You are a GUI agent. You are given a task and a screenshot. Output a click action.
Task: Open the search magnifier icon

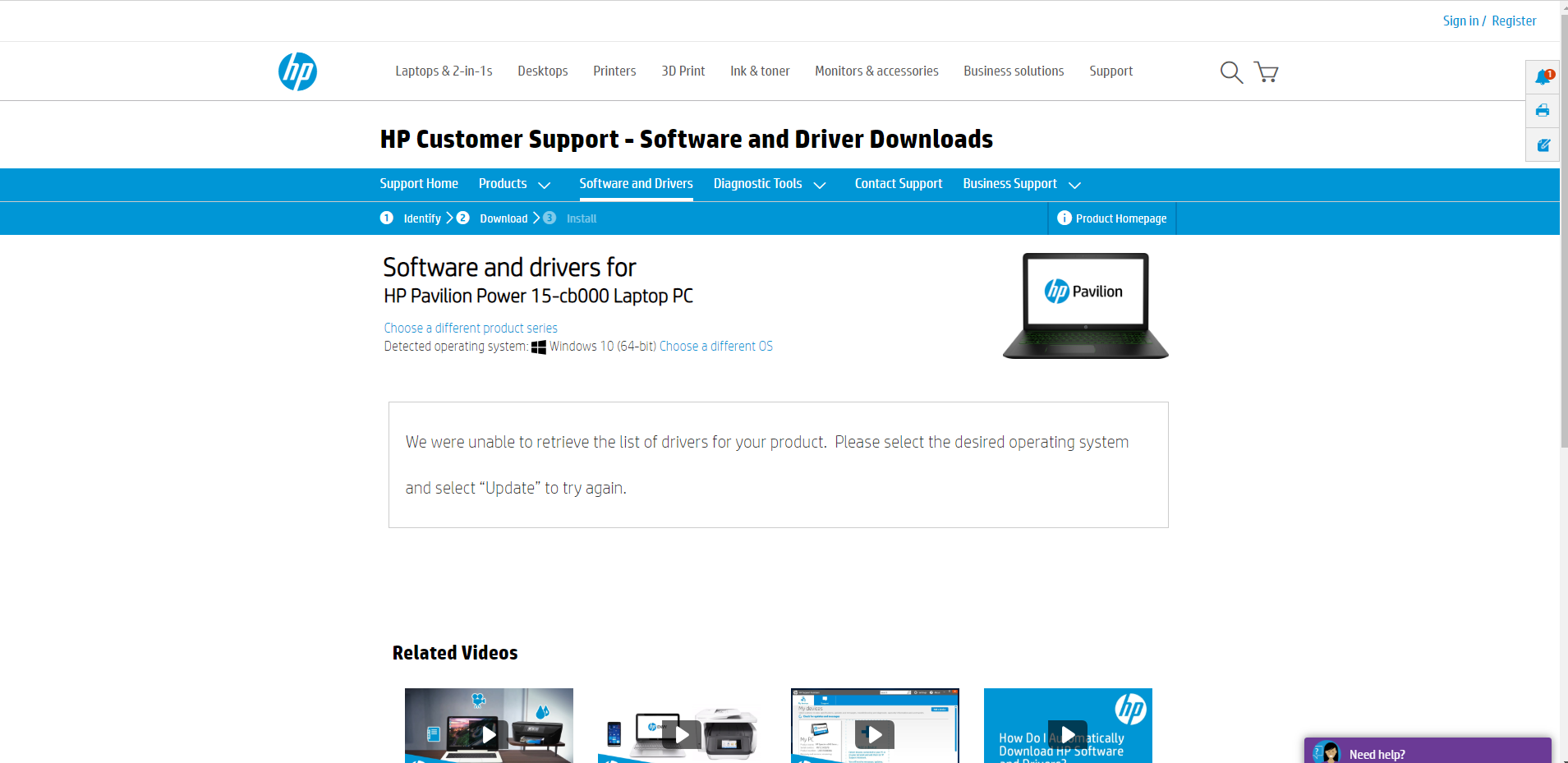(1231, 72)
